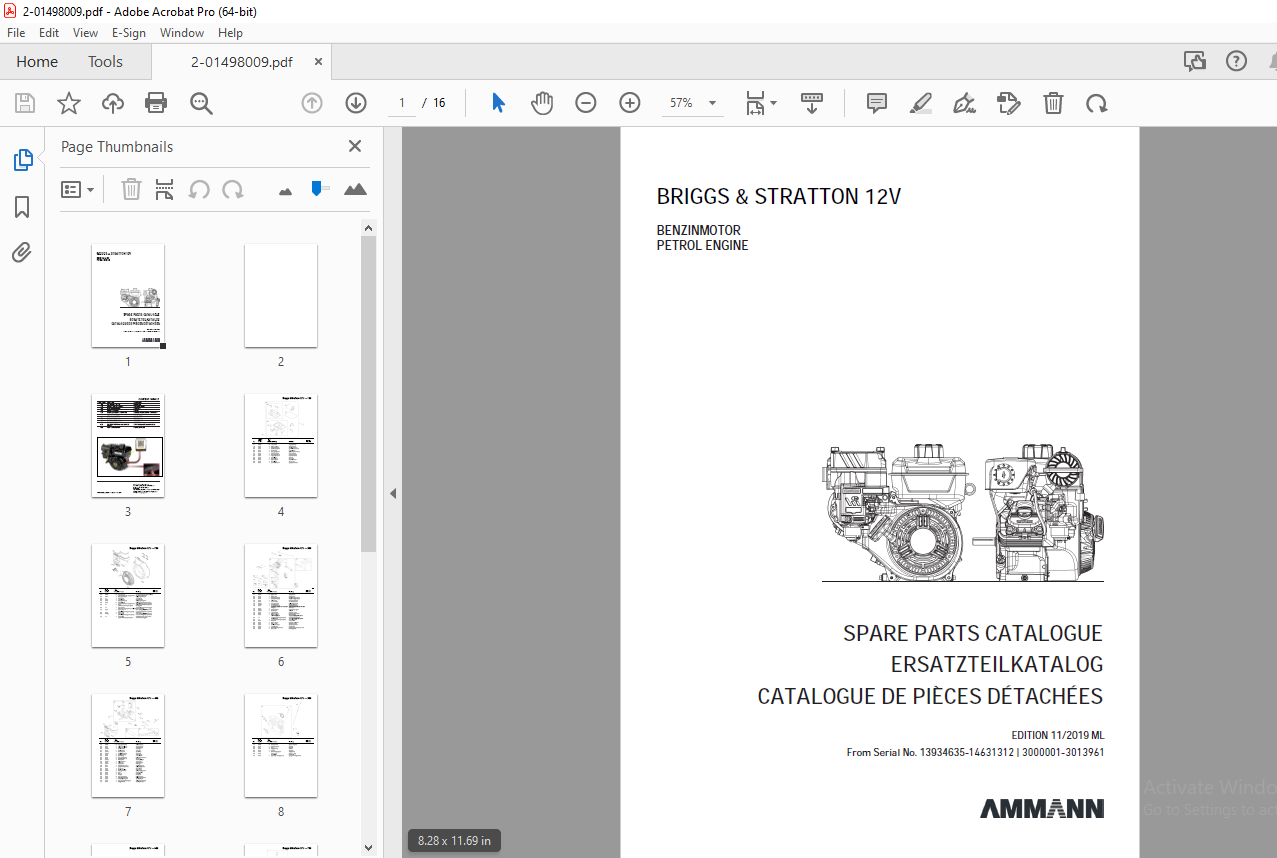
Task: Reduce thumbnail size small mountain icon
Action: (285, 190)
